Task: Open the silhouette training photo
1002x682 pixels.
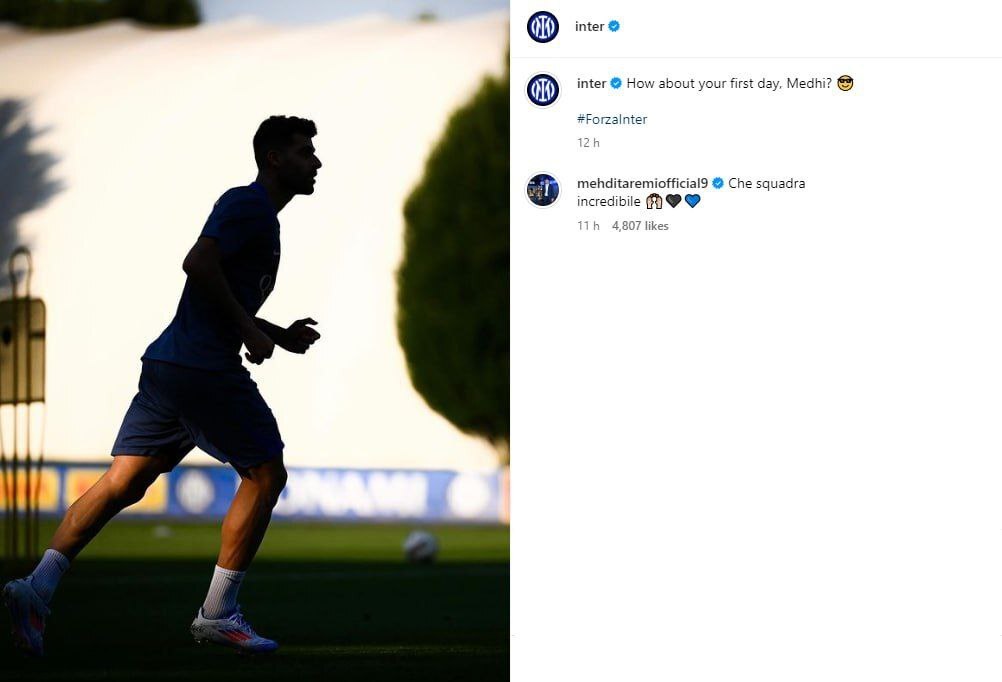Action: coord(254,341)
